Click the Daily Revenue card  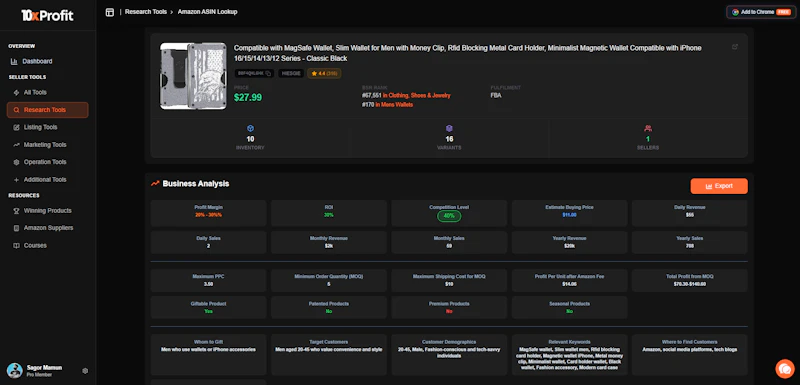[690, 213]
